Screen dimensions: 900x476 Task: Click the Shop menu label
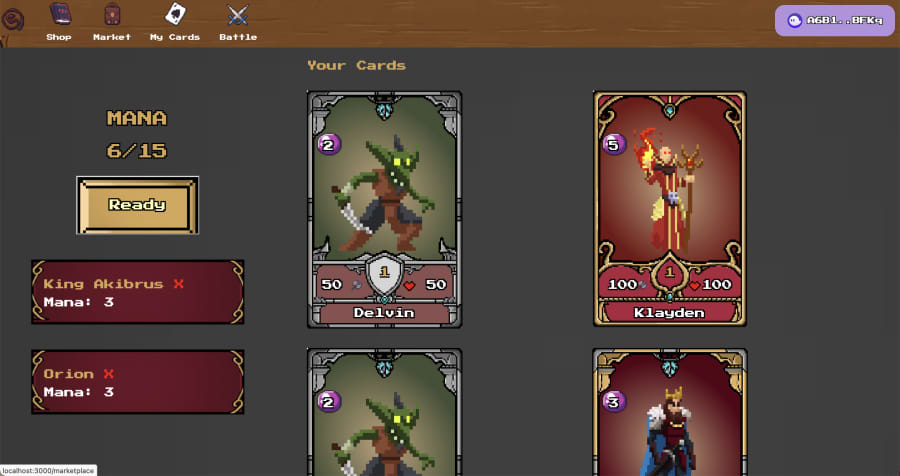(x=59, y=37)
